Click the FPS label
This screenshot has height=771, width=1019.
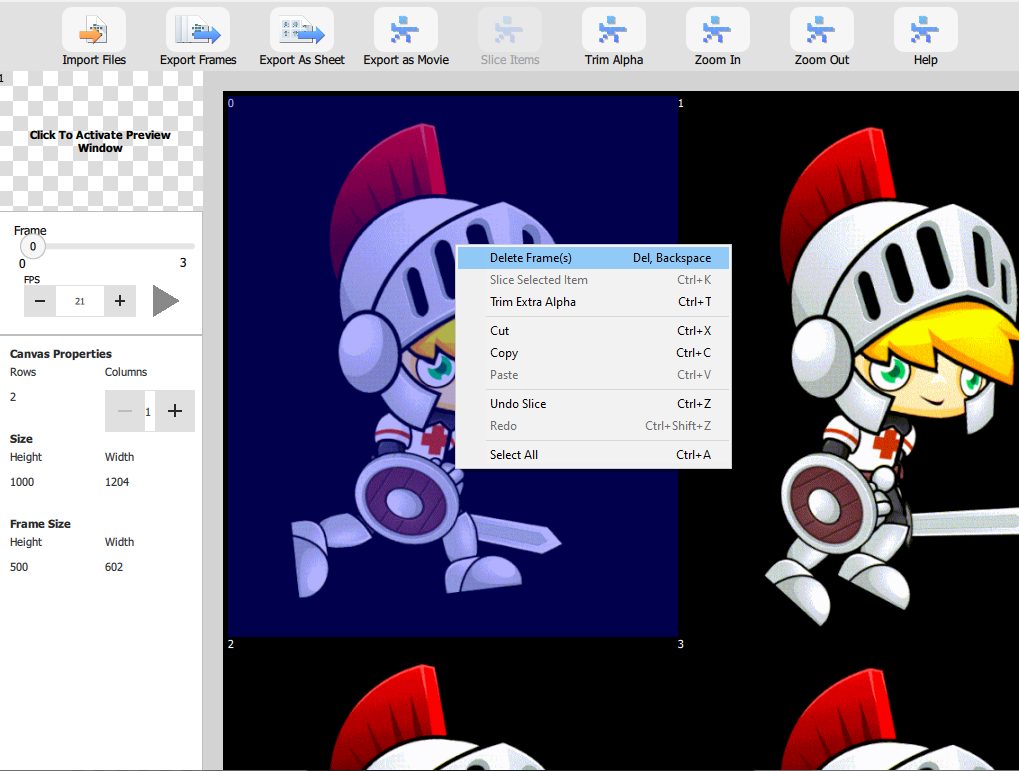[32, 280]
